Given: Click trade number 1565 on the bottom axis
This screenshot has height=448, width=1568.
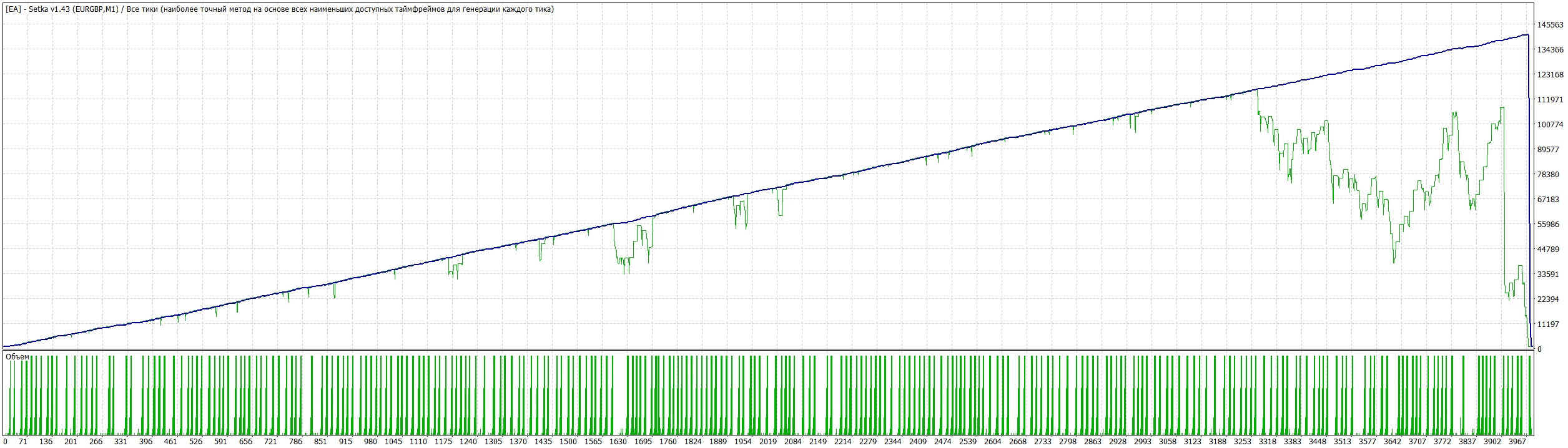Looking at the screenshot, I should tap(593, 442).
